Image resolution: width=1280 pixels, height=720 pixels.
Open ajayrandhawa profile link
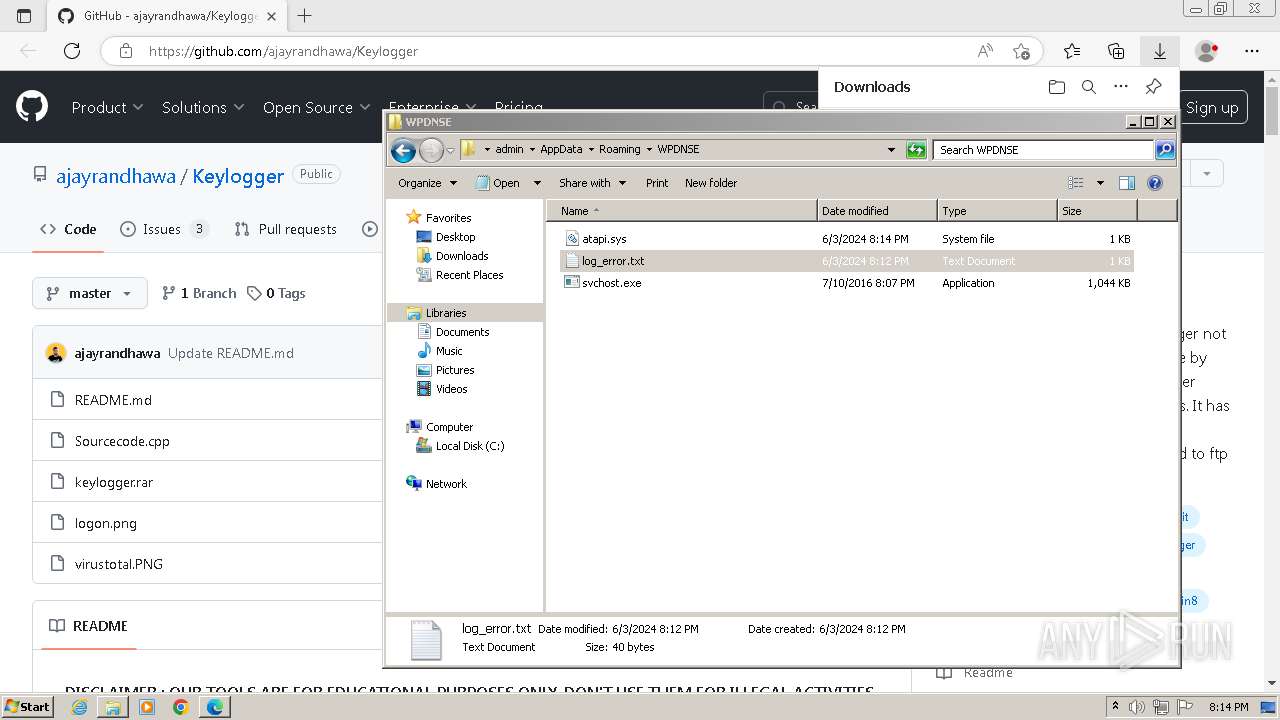[116, 176]
